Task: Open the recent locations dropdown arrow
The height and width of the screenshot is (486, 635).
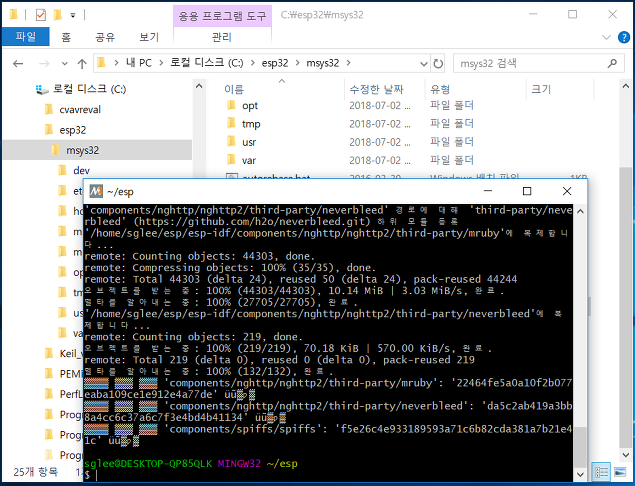Action: [x=64, y=64]
